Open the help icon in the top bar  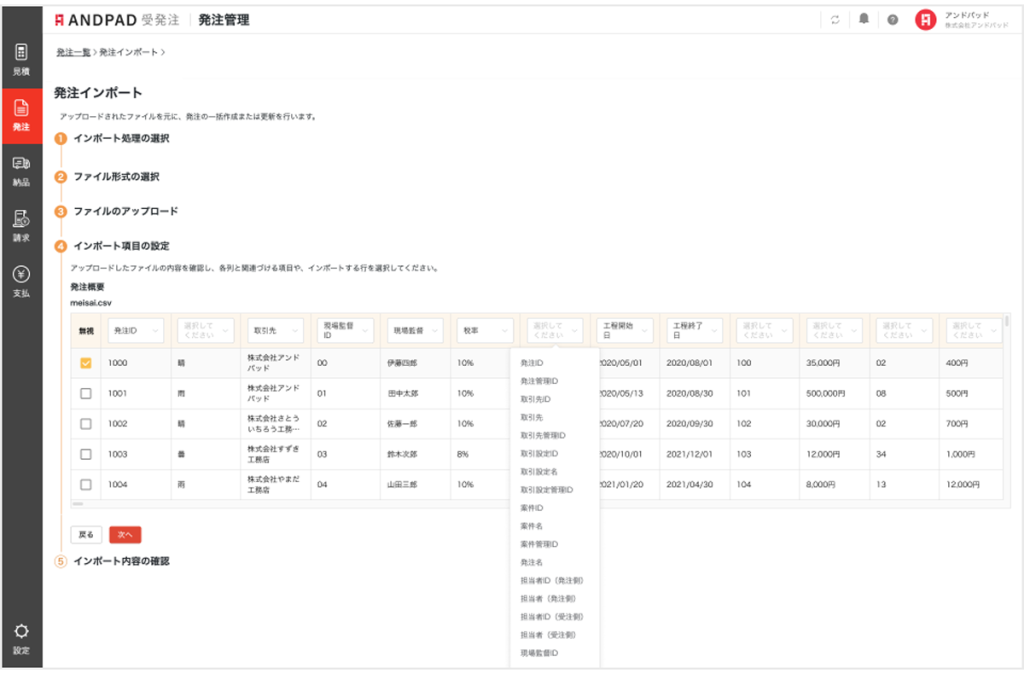click(x=892, y=18)
